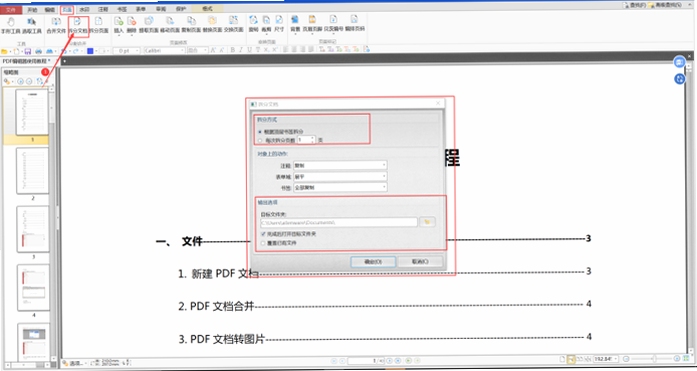Select the Hand tool (手形工具)
This screenshot has width=697, height=371.
click(10, 25)
